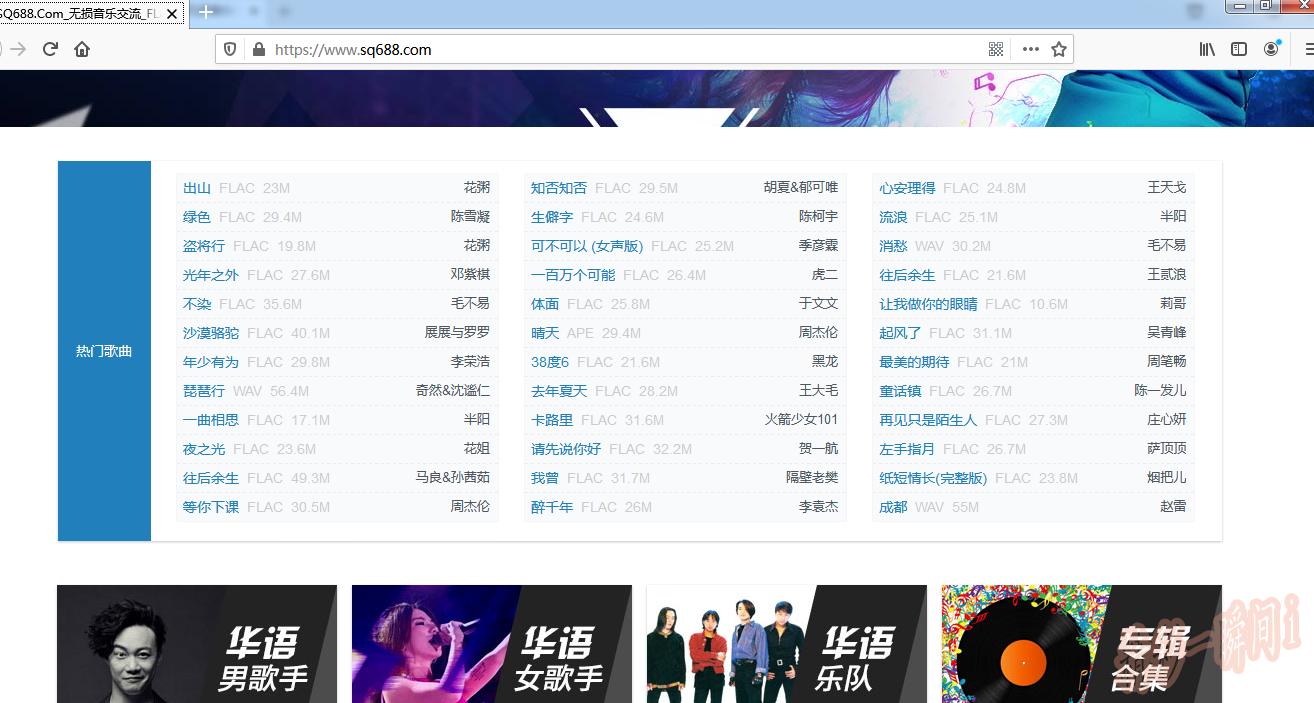Download 出山 by 花粥

[x=198, y=188]
